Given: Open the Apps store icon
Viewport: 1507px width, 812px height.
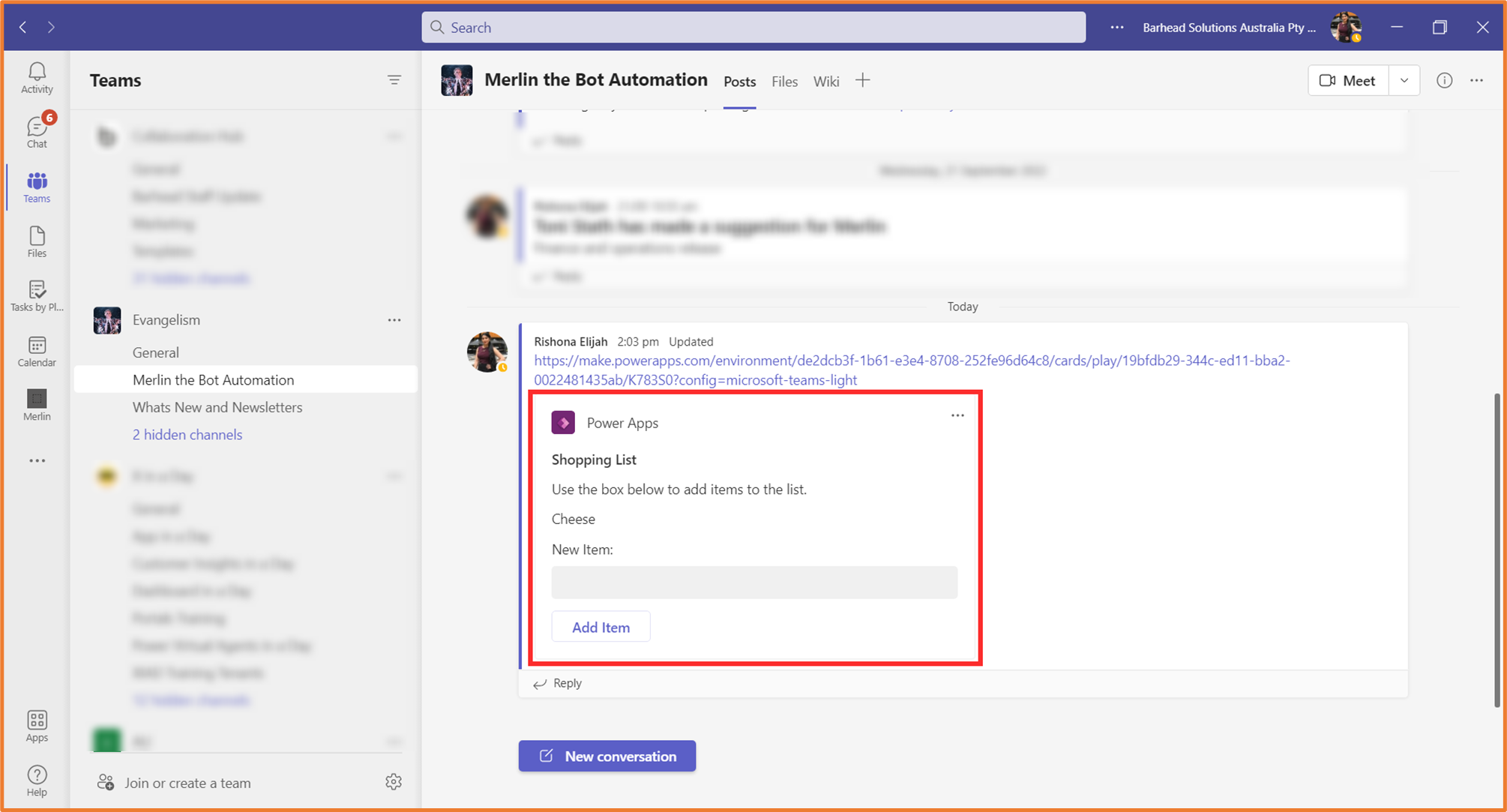Looking at the screenshot, I should (37, 727).
